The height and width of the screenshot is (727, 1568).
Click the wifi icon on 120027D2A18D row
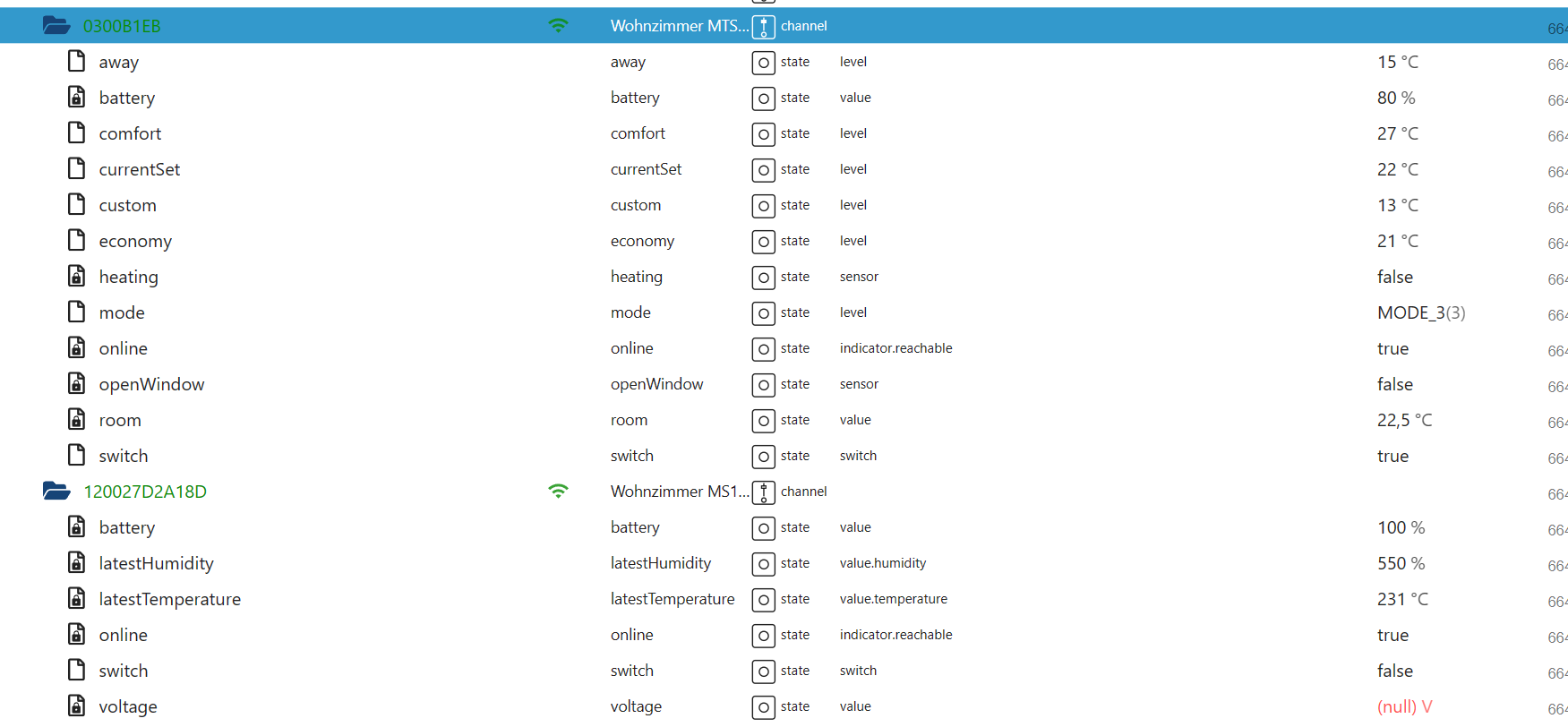(x=558, y=492)
